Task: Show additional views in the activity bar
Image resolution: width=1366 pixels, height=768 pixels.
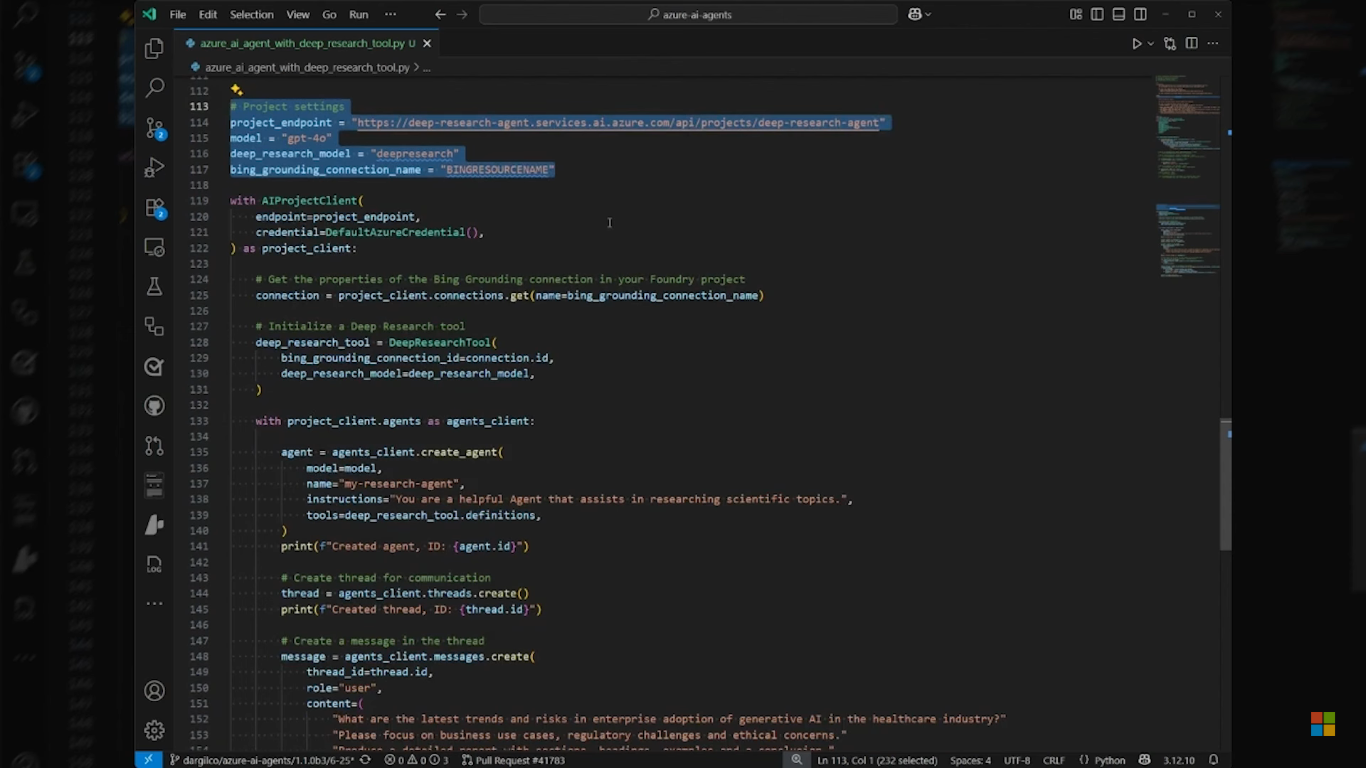Action: (x=154, y=603)
